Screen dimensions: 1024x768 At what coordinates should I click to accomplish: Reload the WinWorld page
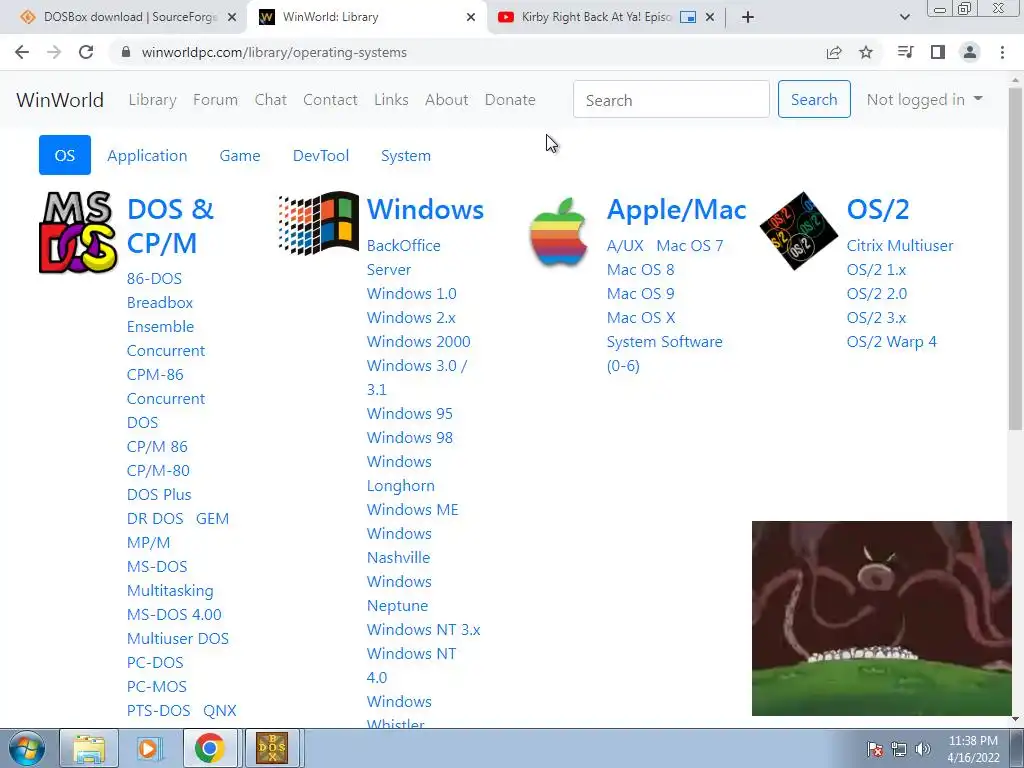point(86,52)
